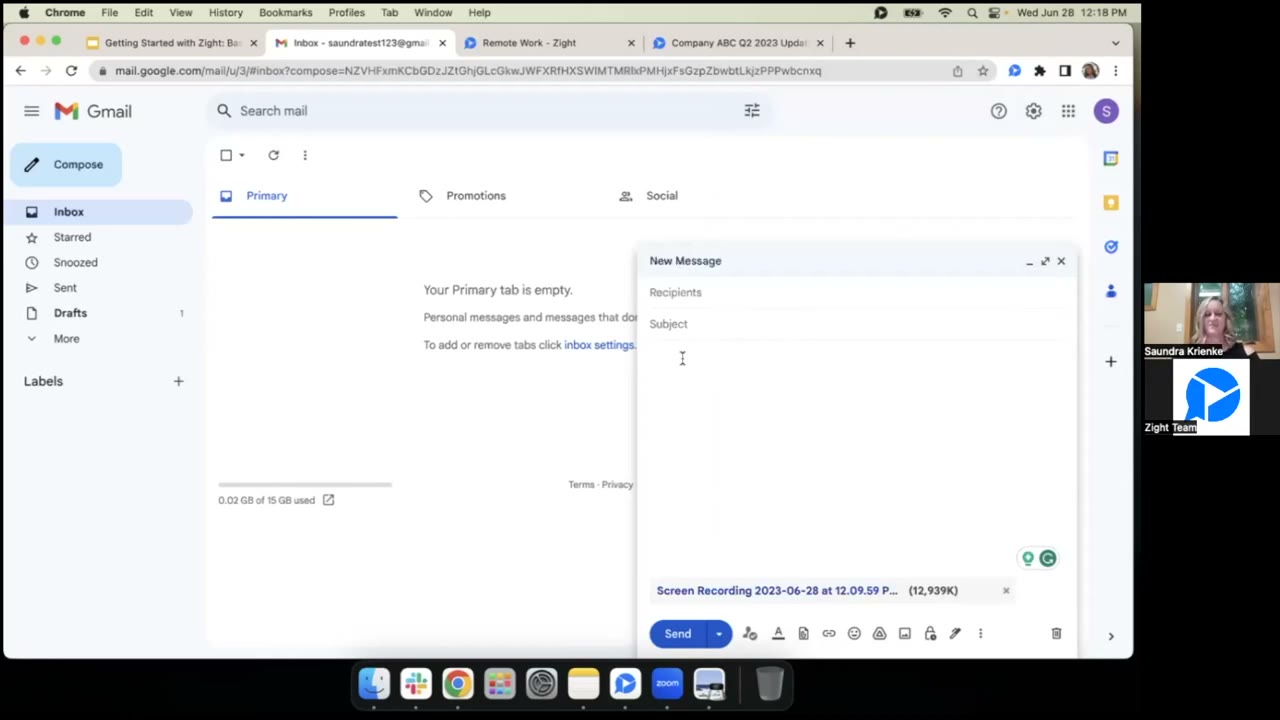Open the Drafts folder
The image size is (1280, 720).
pos(97,313)
